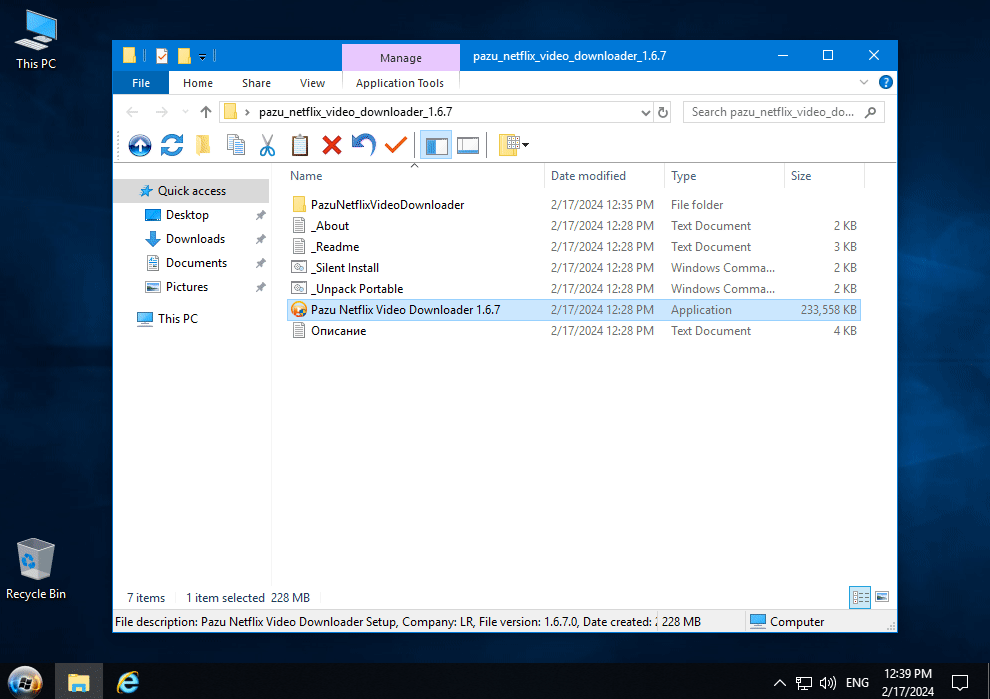Click the New folder icon in the title bar
The height and width of the screenshot is (699, 990).
pos(184,56)
